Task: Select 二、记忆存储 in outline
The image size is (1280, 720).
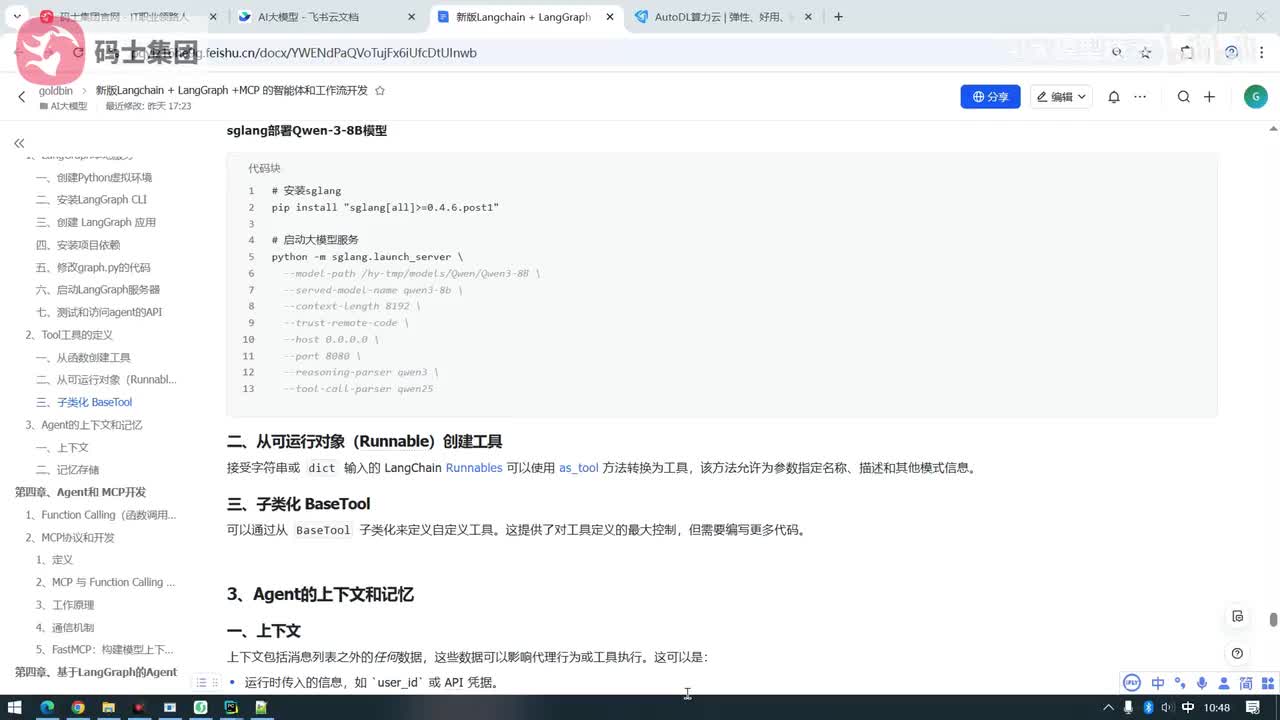Action: [x=67, y=470]
